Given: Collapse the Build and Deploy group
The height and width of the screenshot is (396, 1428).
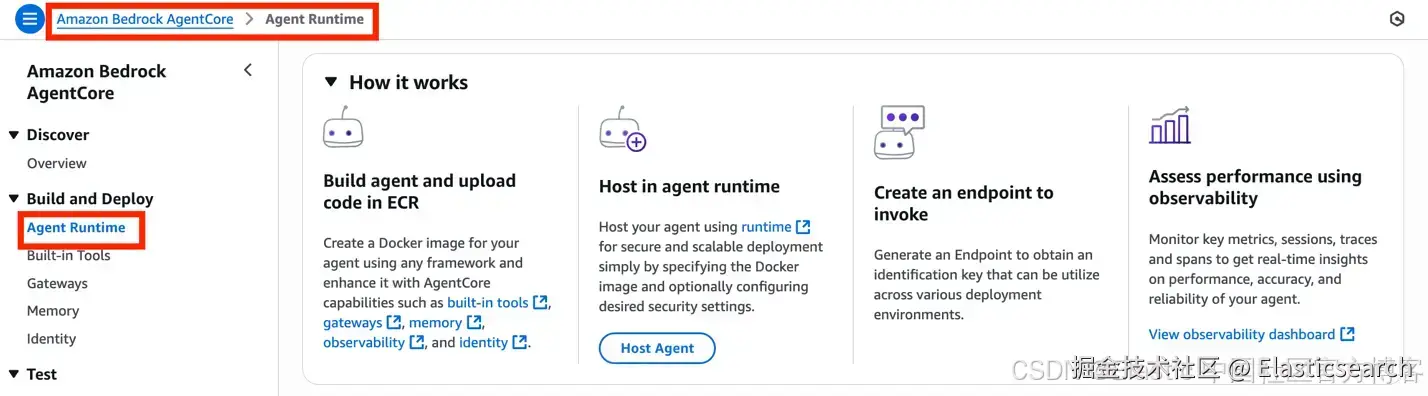Looking at the screenshot, I should 14,199.
